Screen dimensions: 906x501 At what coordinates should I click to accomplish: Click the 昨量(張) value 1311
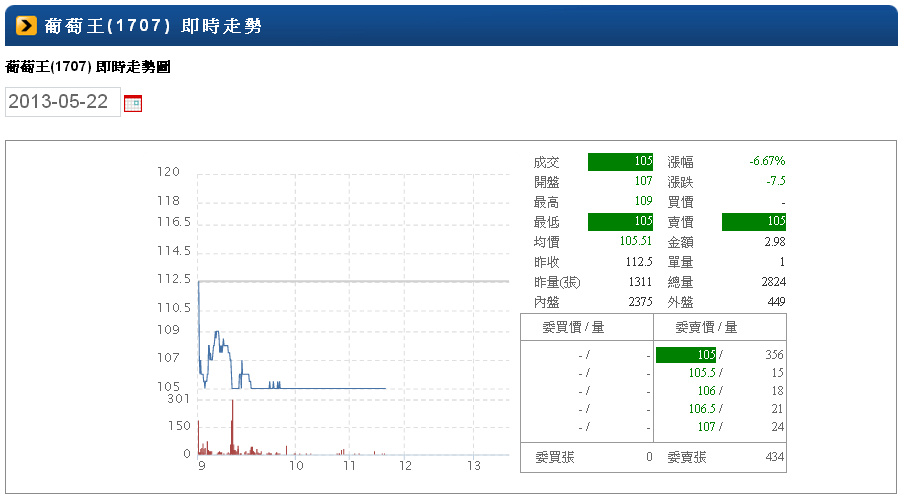[x=640, y=282]
